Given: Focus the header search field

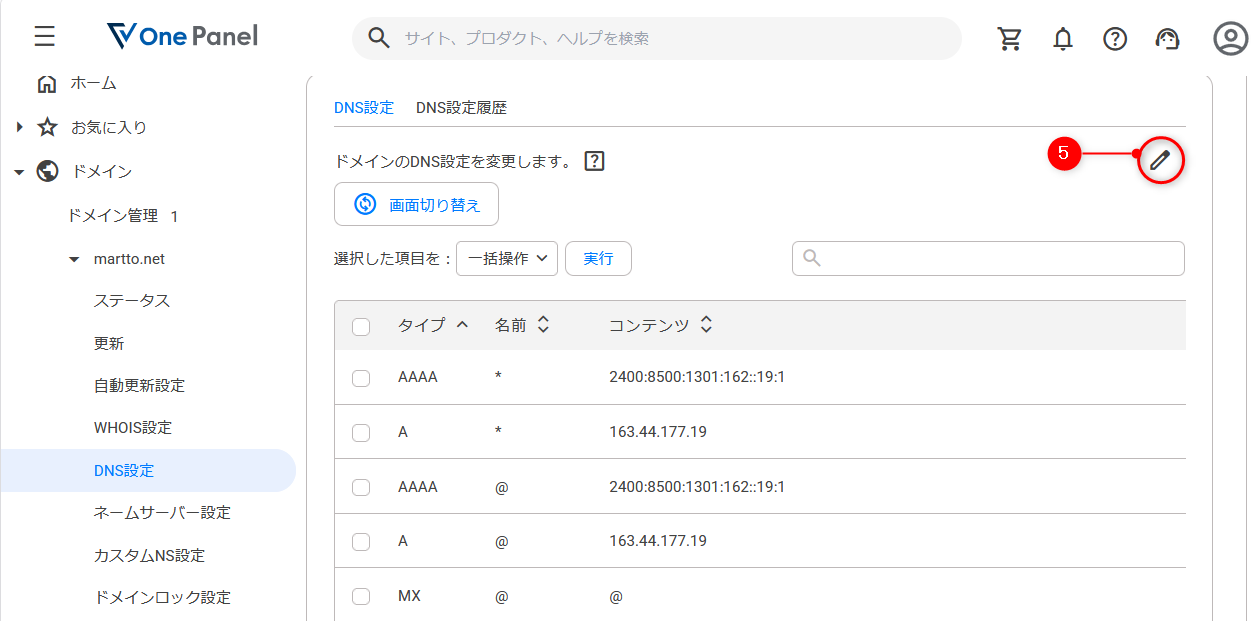Looking at the screenshot, I should click(656, 38).
